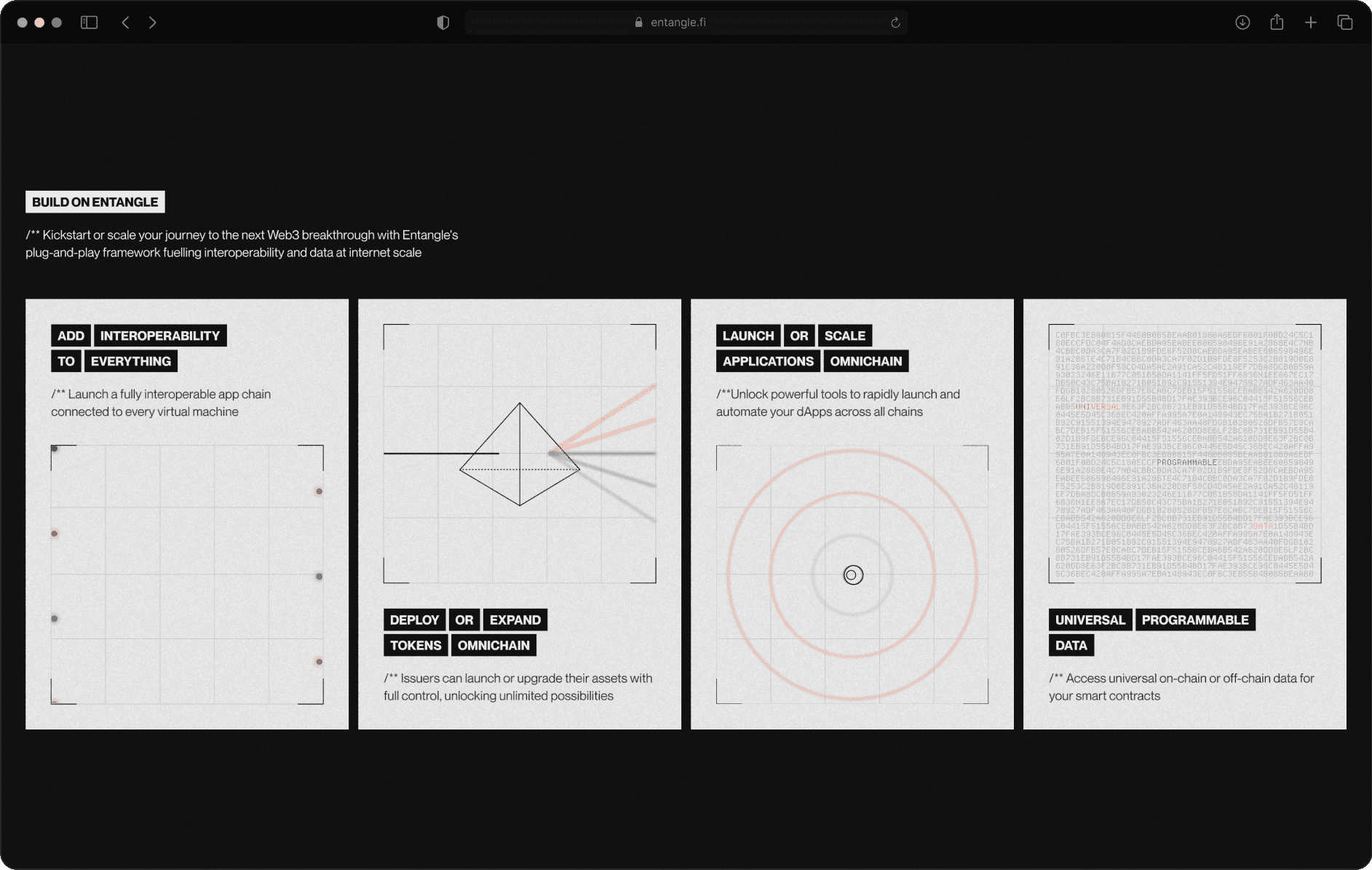The image size is (1372, 870).
Task: Go back with the left arrow
Action: pyautogui.click(x=125, y=23)
